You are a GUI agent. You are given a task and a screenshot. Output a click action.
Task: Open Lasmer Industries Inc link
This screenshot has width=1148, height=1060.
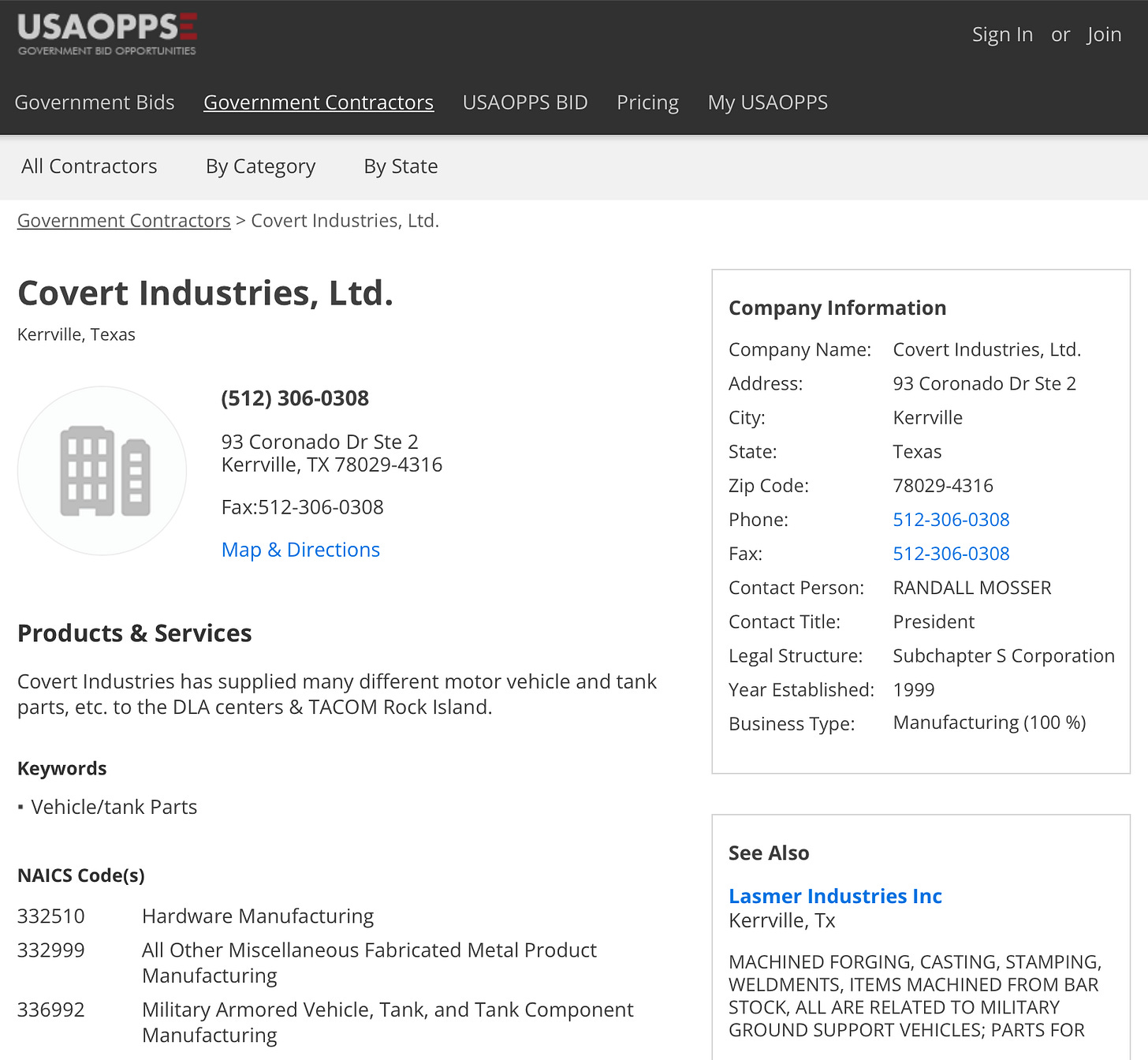835,896
